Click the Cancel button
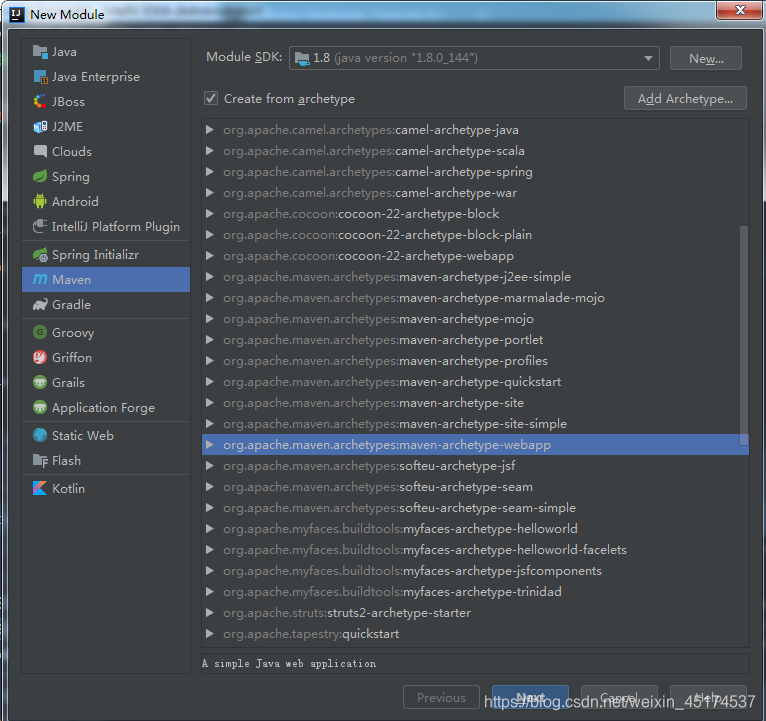 619,697
